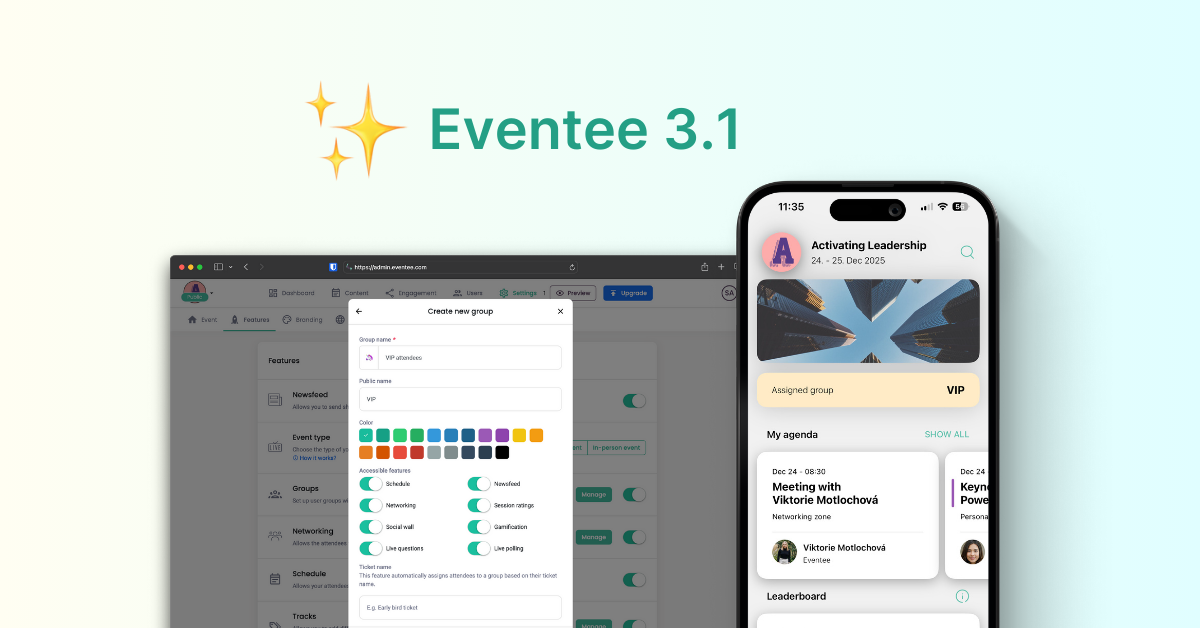Viewport: 1200px width, 628px height.
Task: Toggle the Schedule switch in Features list
Action: [634, 579]
